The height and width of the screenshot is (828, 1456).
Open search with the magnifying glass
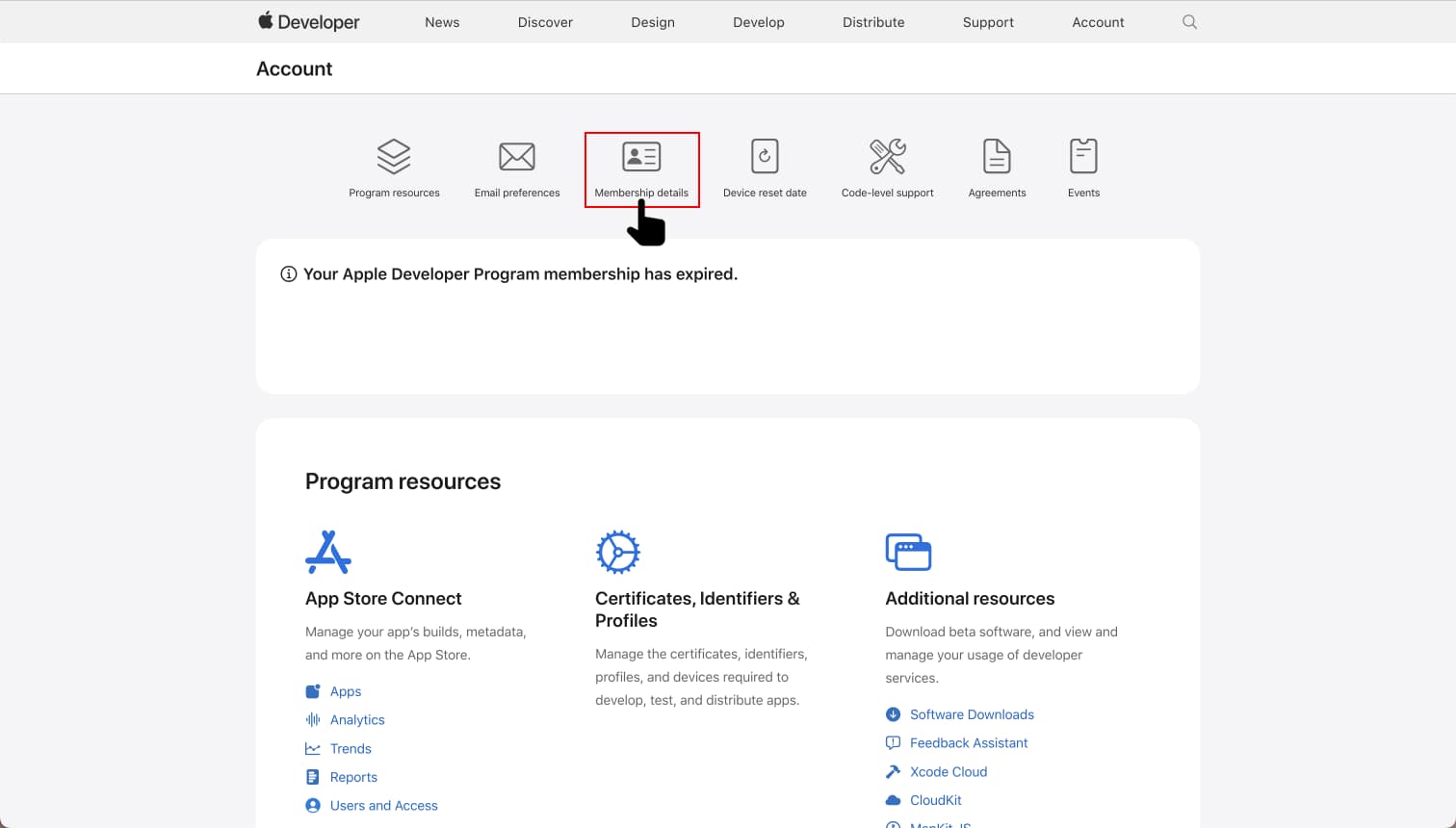point(1189,21)
